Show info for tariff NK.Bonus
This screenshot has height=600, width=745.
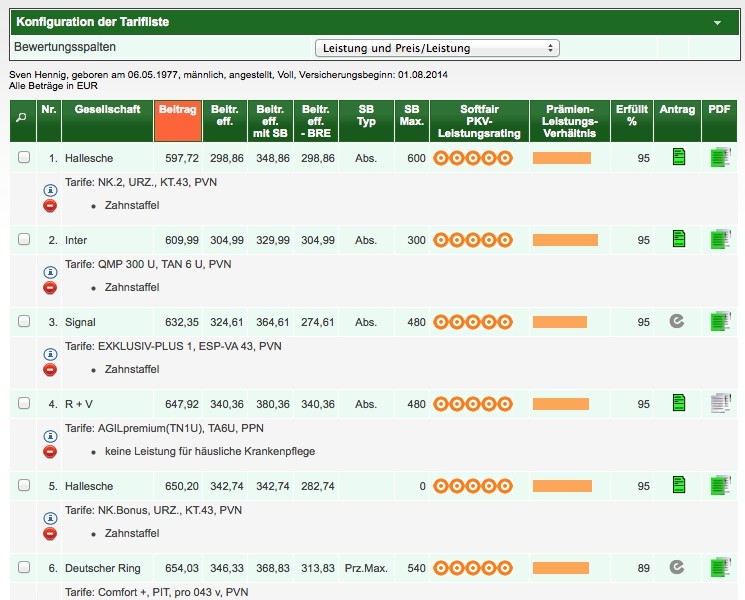[50, 518]
